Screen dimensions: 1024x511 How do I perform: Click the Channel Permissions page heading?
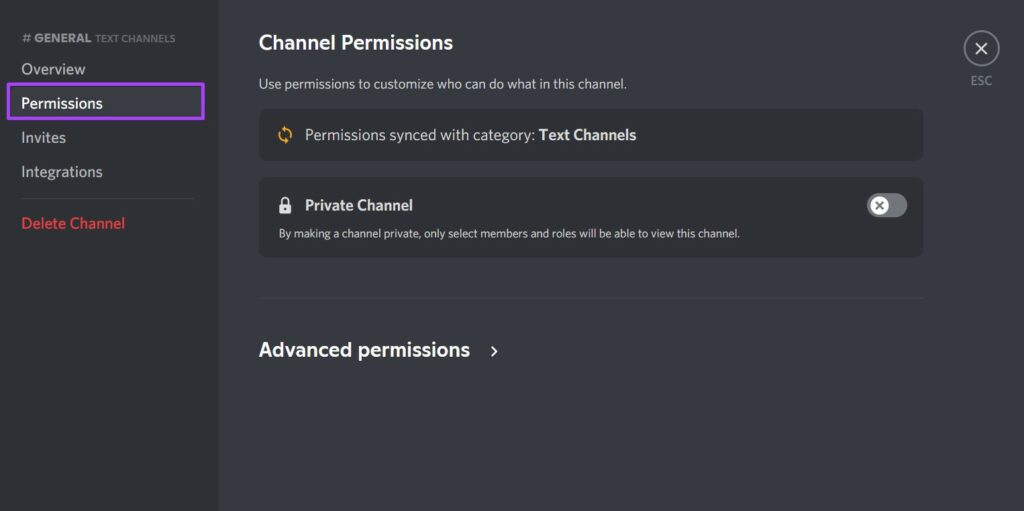pyautogui.click(x=355, y=43)
